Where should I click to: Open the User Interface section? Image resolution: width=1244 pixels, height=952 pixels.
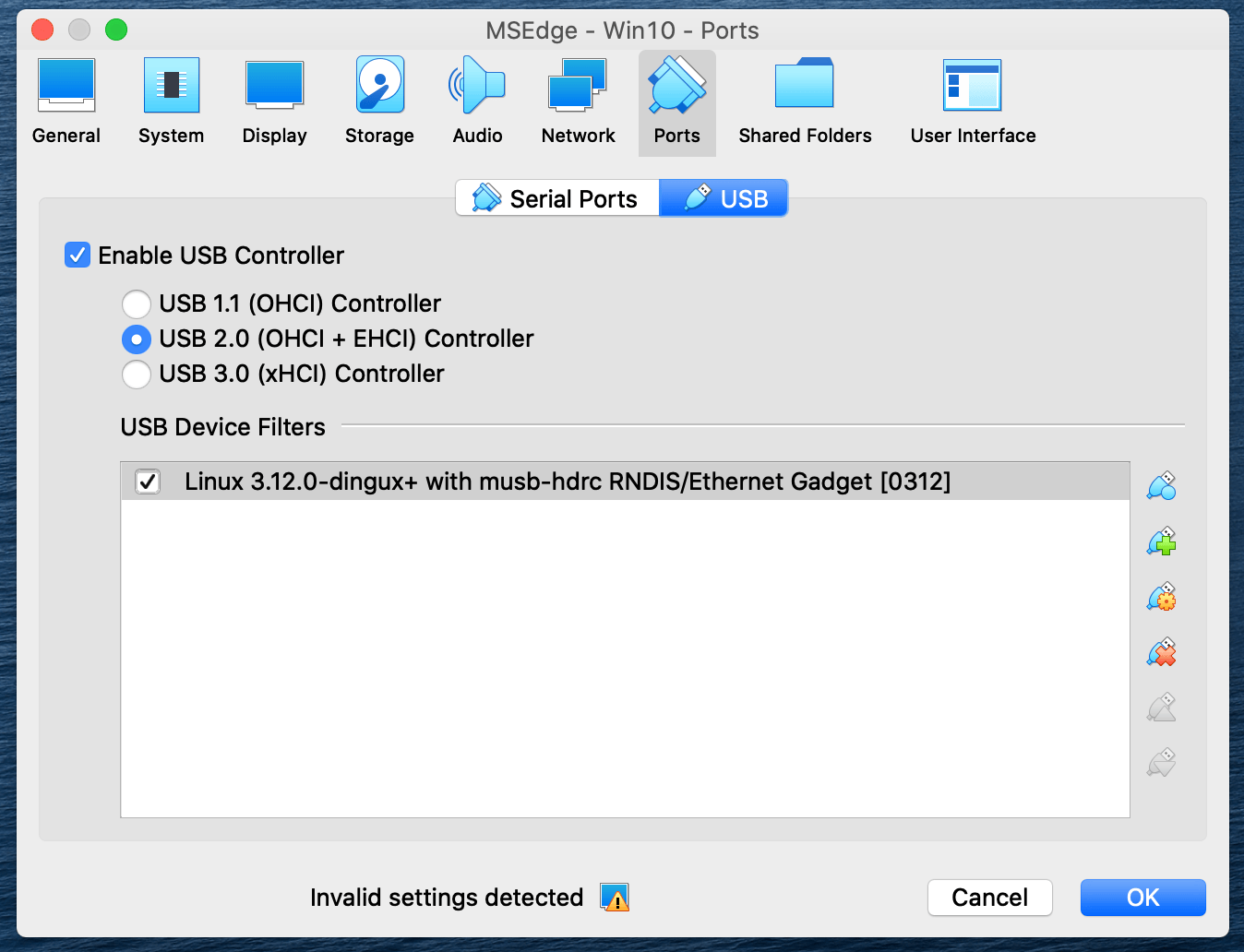(x=973, y=101)
